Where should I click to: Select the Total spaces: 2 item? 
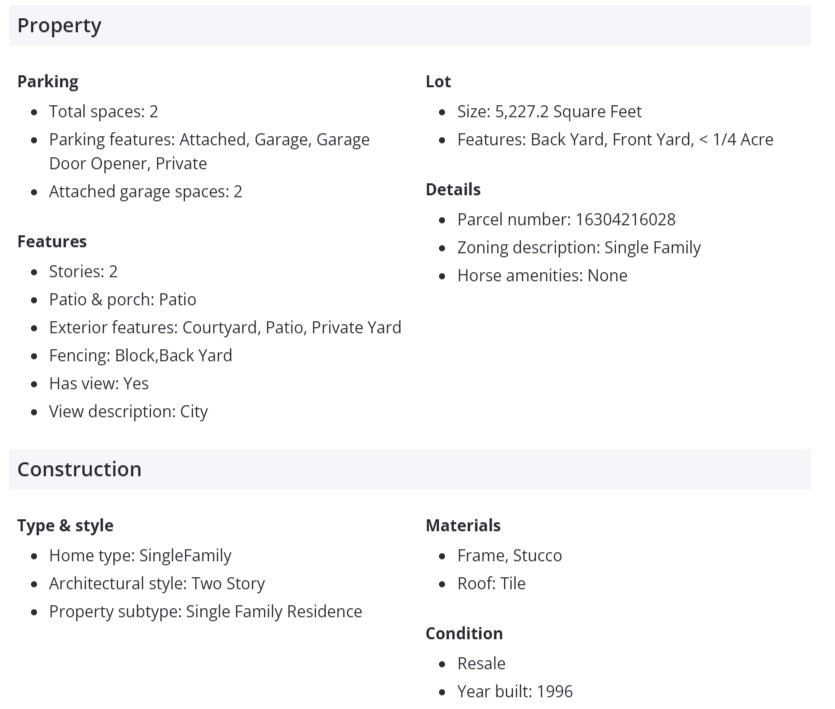coord(103,112)
